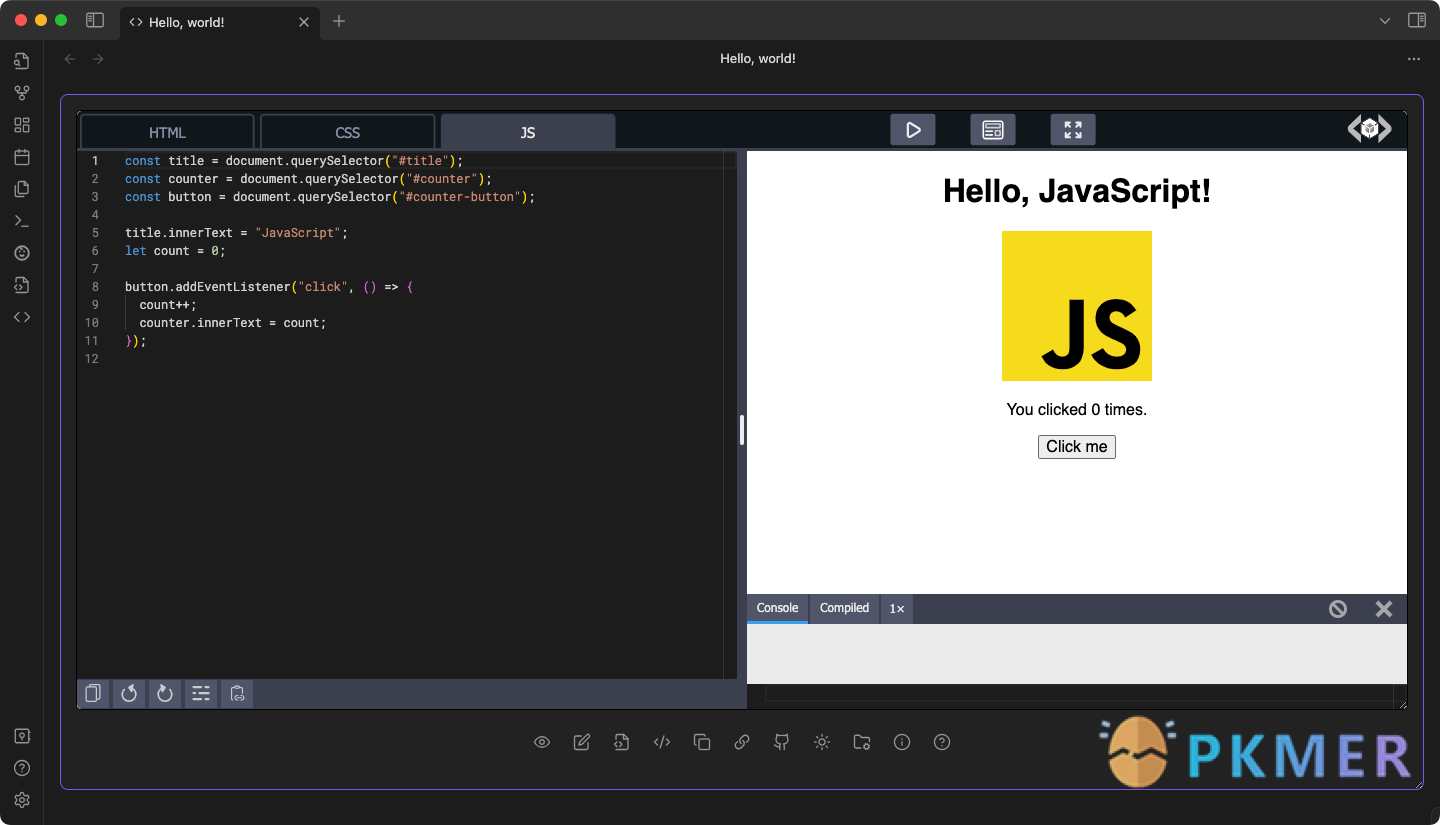Toggle the left sidebar
This screenshot has width=1440, height=825.
tap(95, 20)
